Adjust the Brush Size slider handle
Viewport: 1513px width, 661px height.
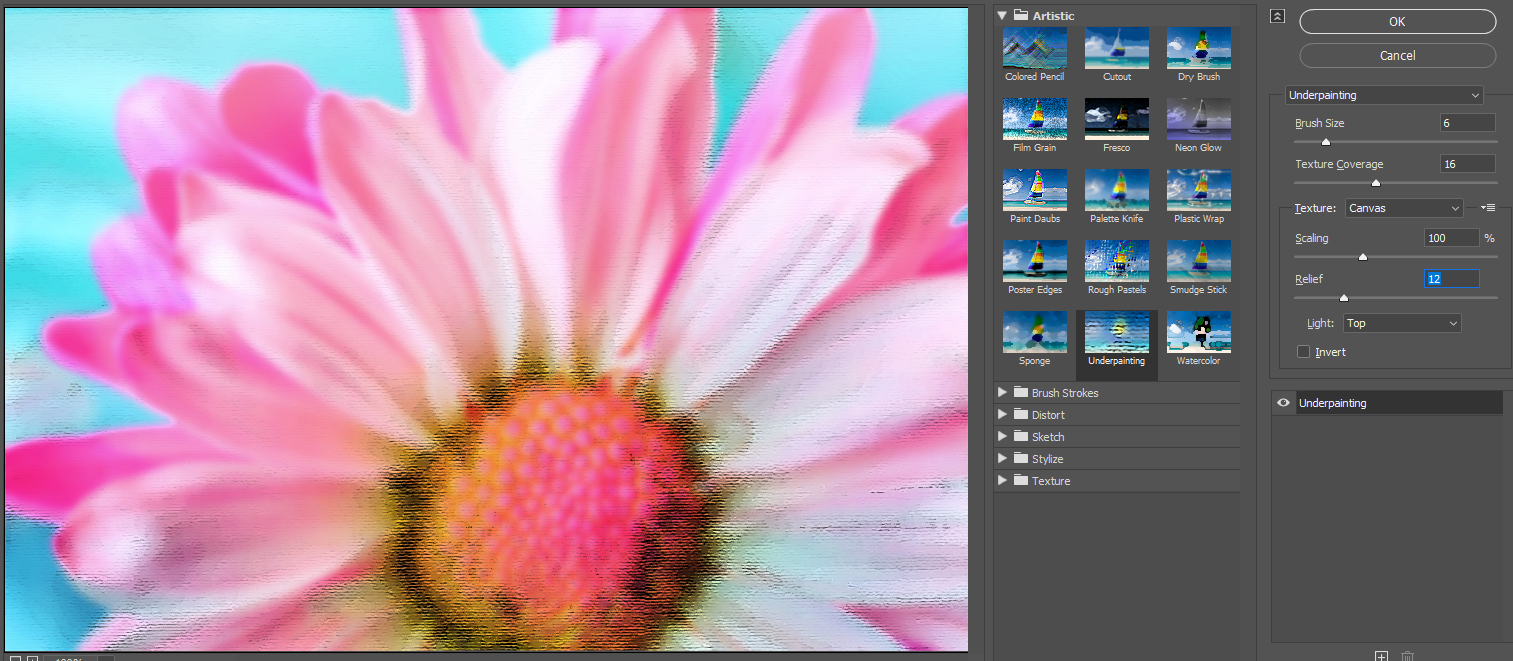1326,142
